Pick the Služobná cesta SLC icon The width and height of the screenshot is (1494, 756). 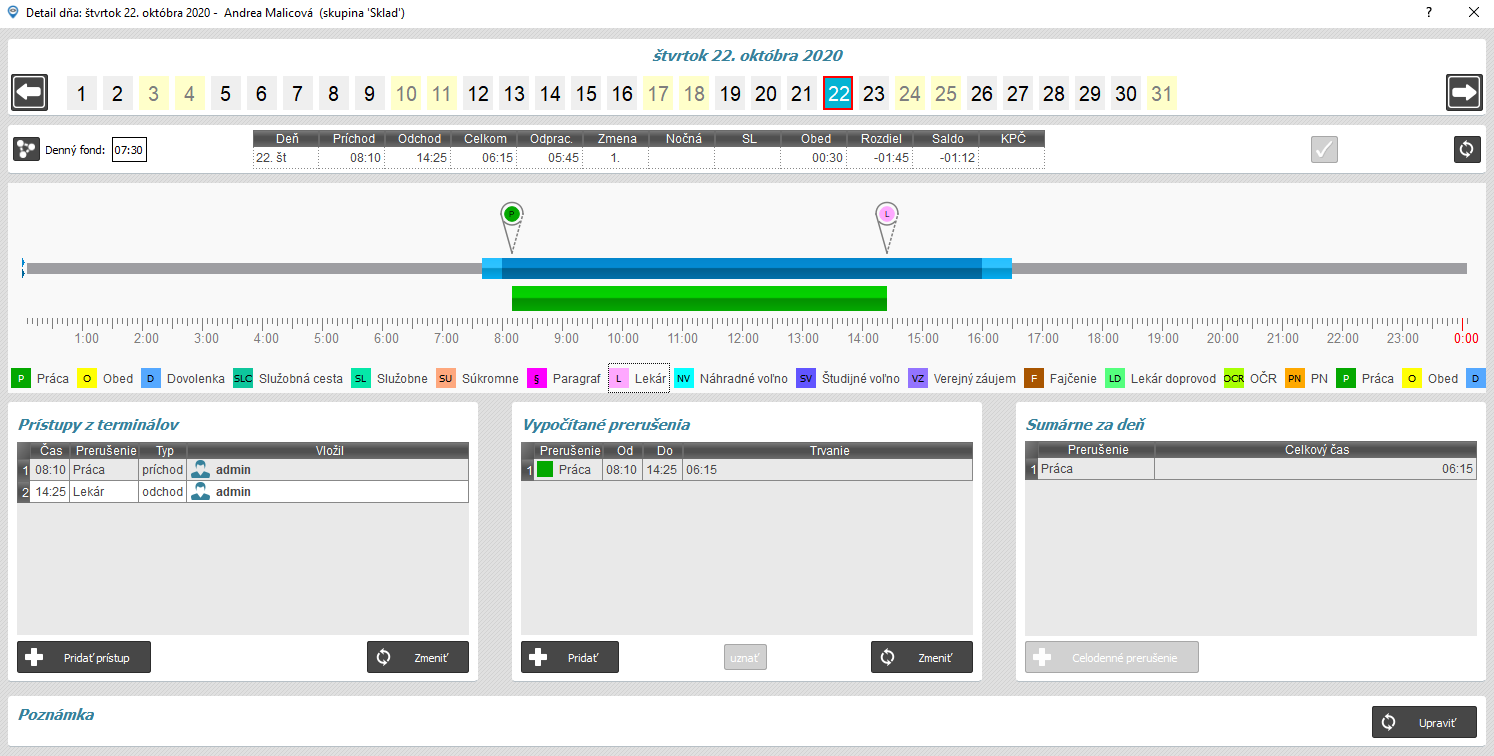click(243, 379)
